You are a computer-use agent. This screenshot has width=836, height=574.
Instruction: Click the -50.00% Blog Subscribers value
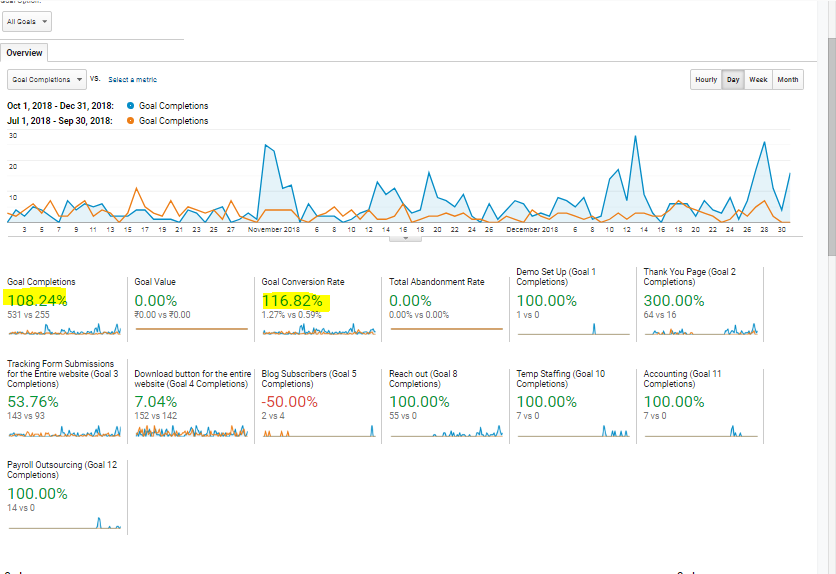(290, 402)
